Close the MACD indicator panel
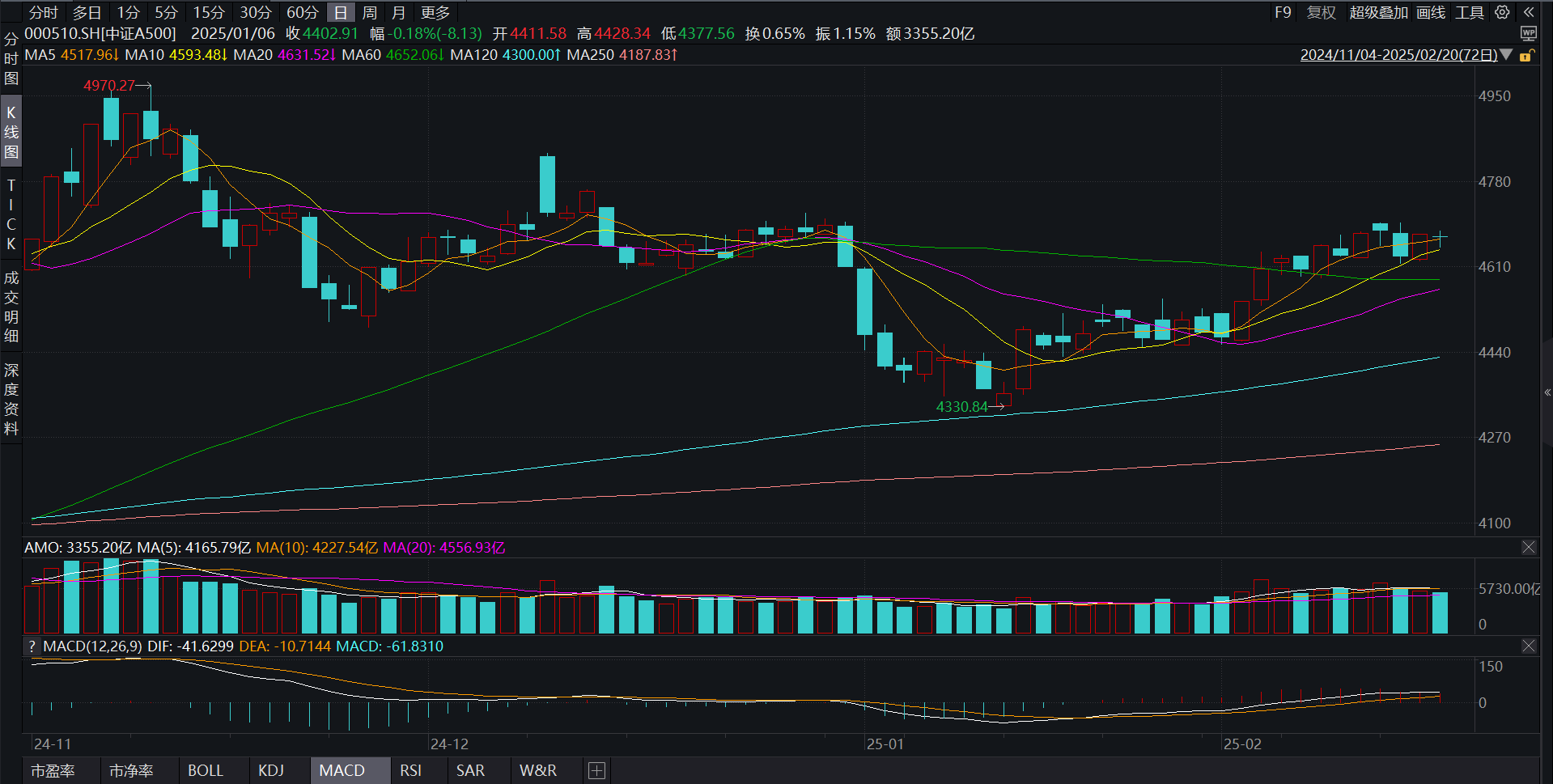Viewport: 1553px width, 784px height. point(1528,646)
